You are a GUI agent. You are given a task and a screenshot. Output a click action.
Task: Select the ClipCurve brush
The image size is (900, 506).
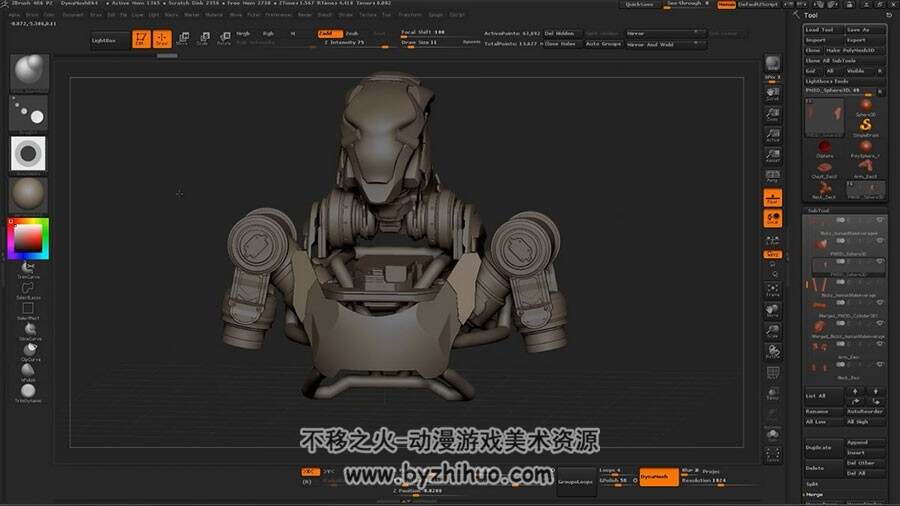pos(30,351)
